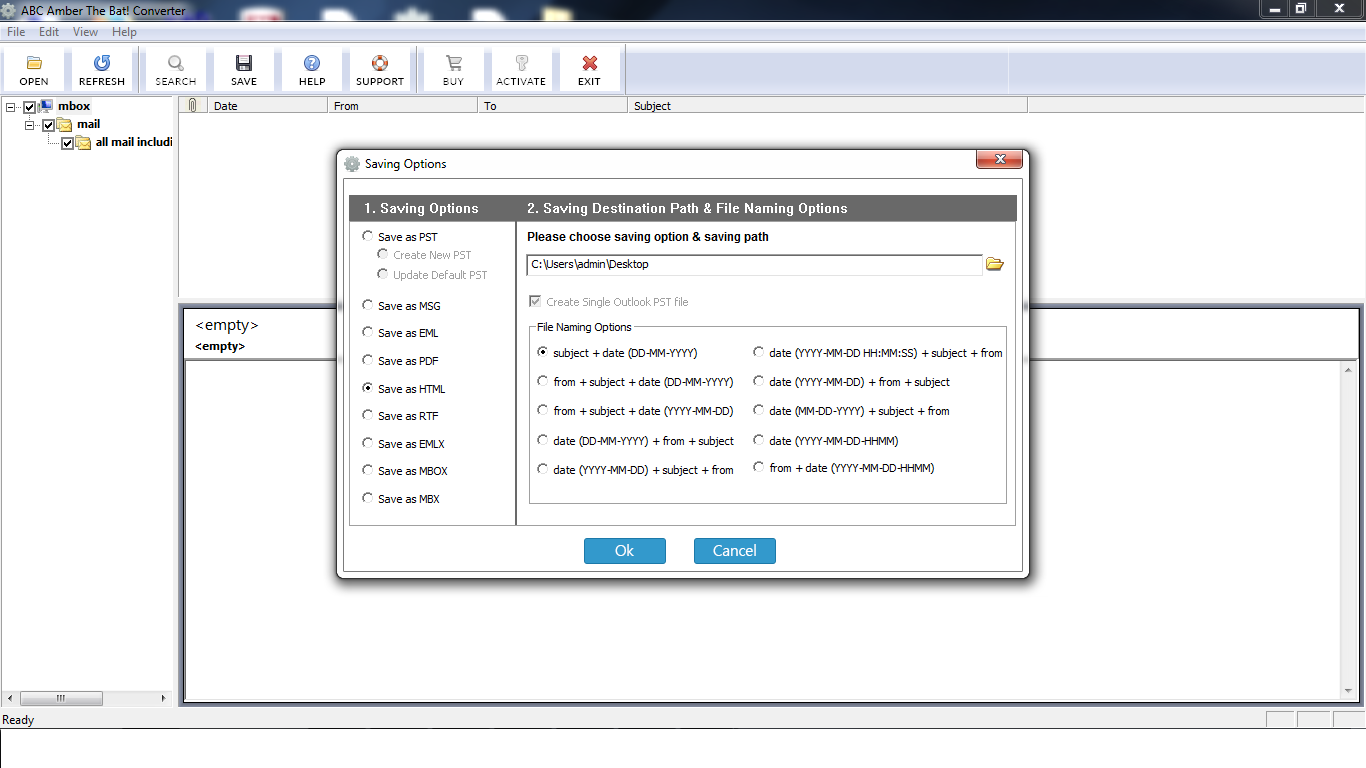This screenshot has width=1366, height=768.
Task: Select Save as EMLX option
Action: tap(403, 444)
